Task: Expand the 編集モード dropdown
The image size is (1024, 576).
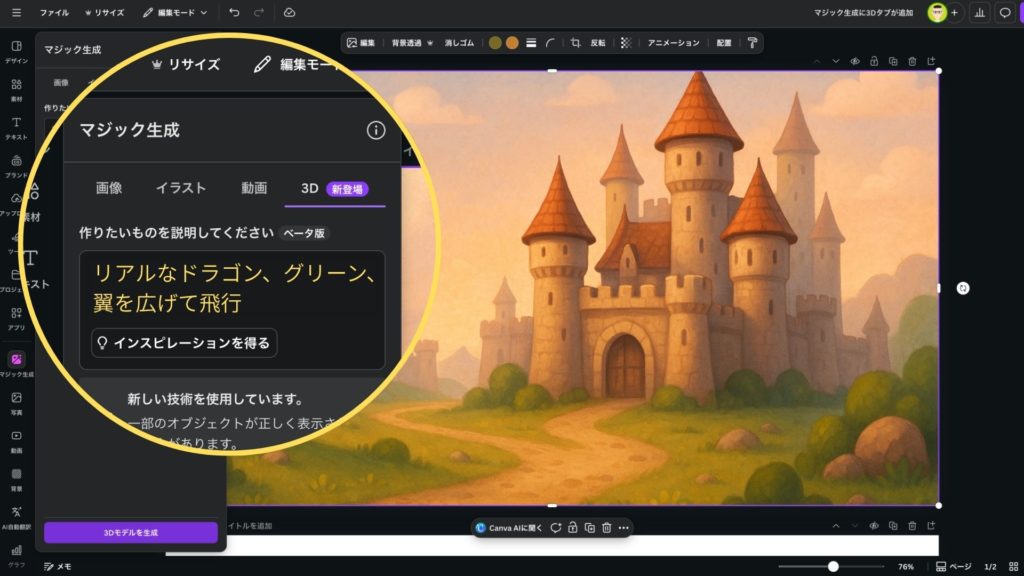Action: click(175, 13)
